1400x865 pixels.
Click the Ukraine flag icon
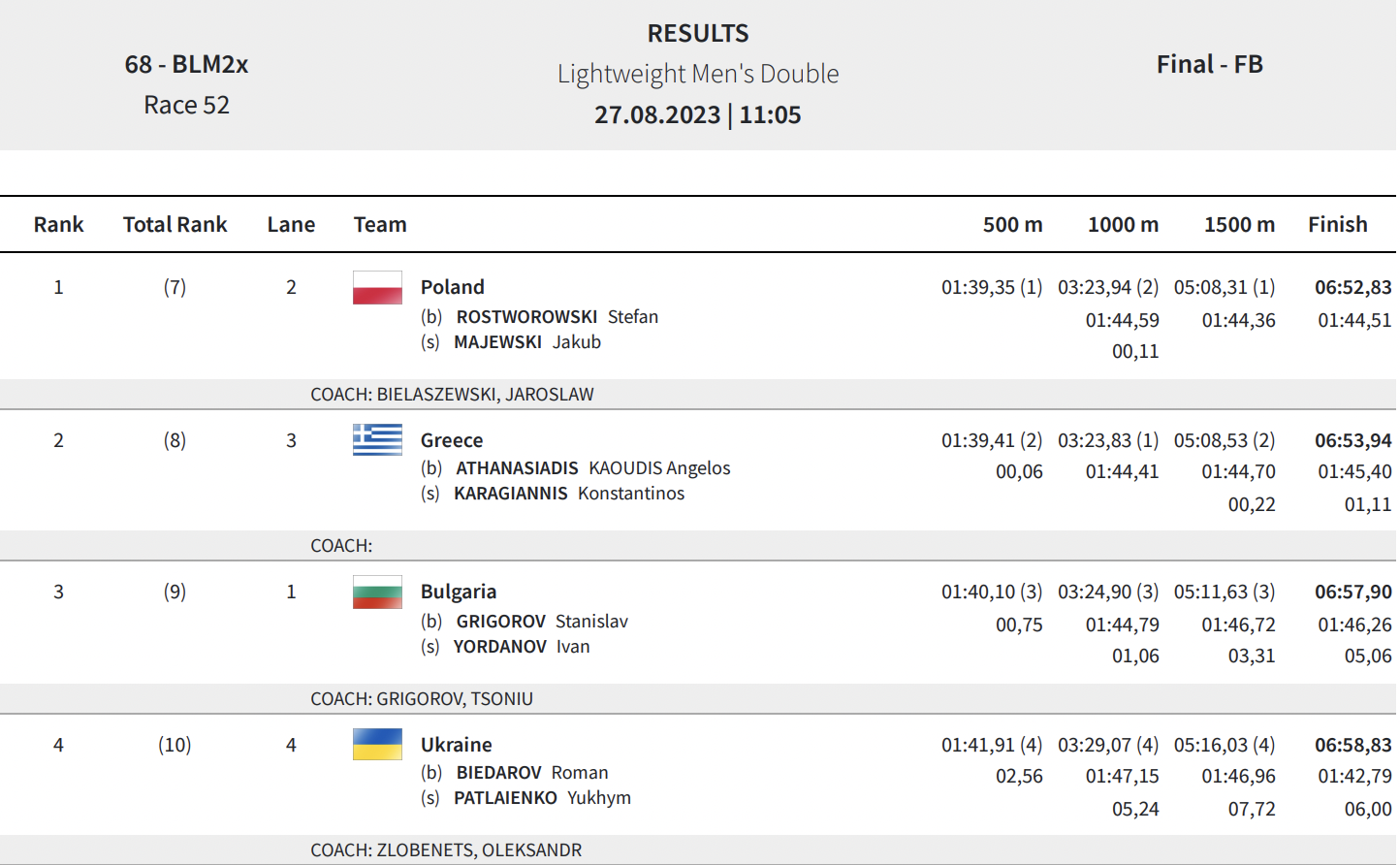pyautogui.click(x=377, y=745)
